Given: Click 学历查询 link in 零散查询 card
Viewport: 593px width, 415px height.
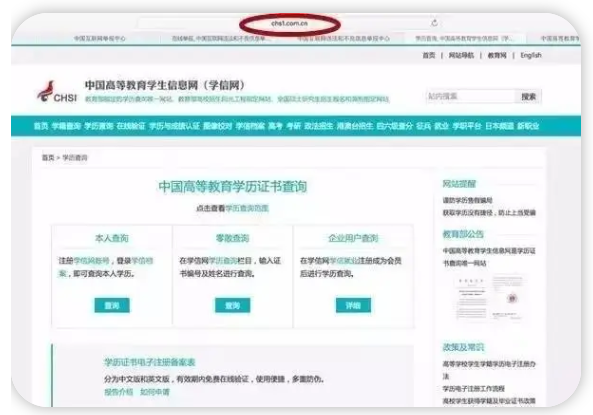Looking at the screenshot, I should pyautogui.click(x=223, y=261).
